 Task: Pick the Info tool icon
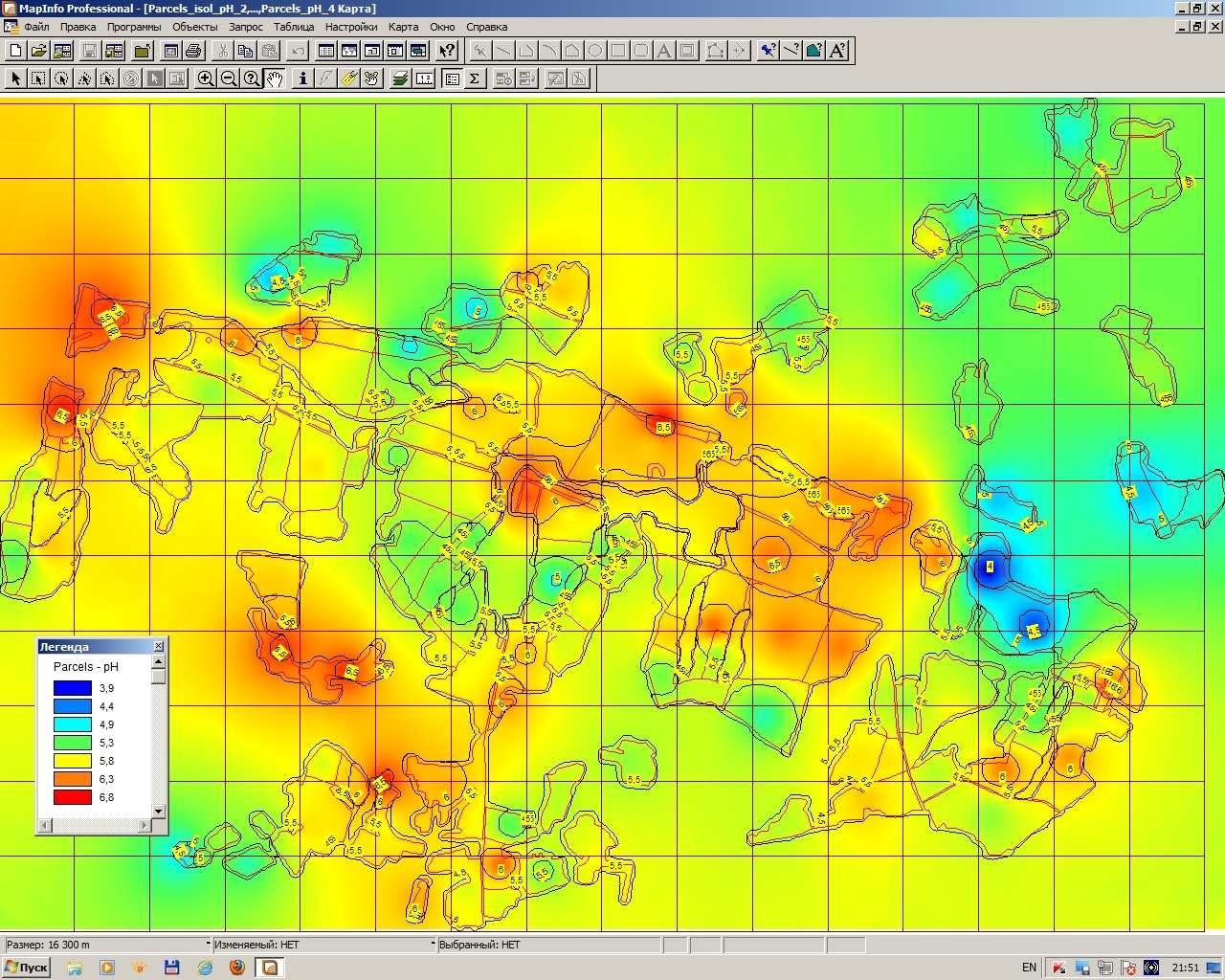click(x=303, y=78)
